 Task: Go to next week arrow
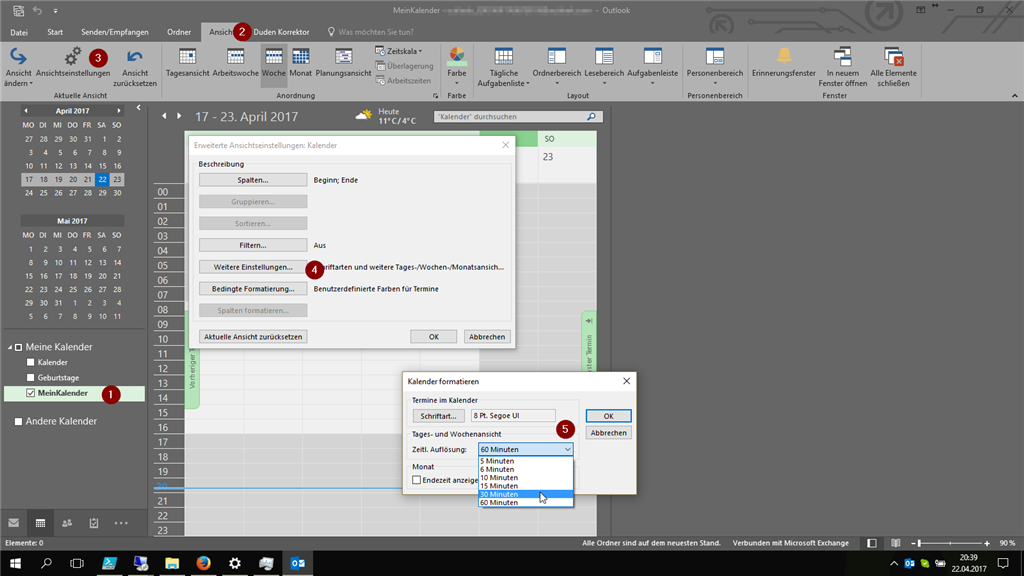[x=179, y=116]
